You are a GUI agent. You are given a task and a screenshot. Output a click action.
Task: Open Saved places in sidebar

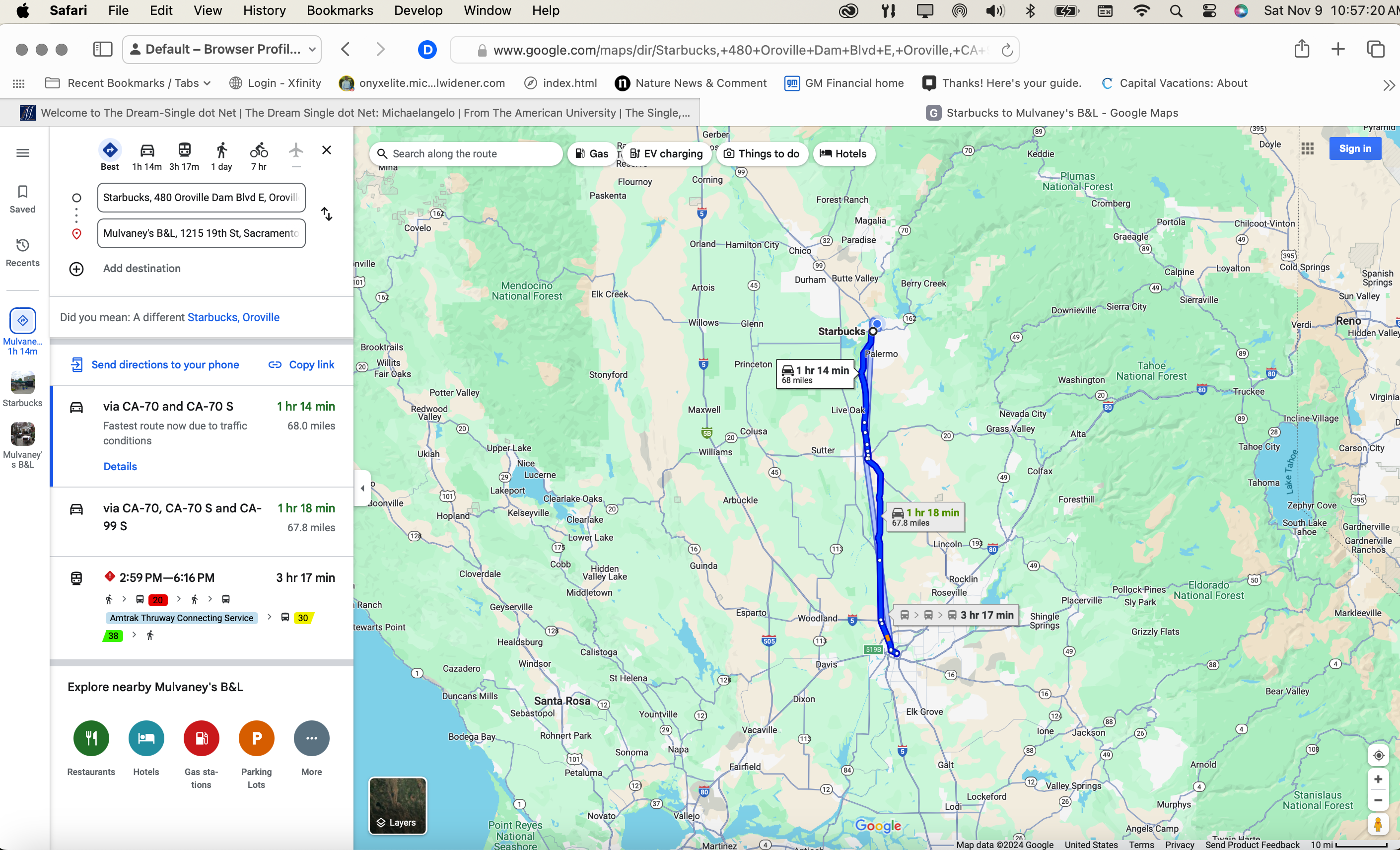[x=23, y=199]
